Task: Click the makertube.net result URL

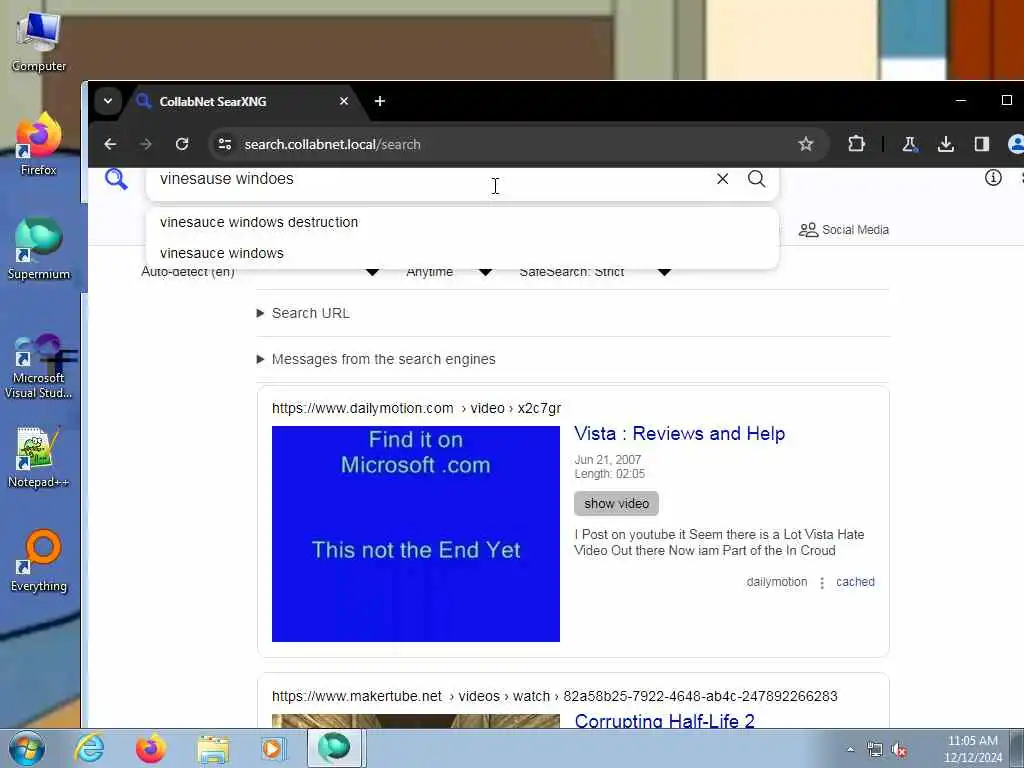Action: click(554, 696)
